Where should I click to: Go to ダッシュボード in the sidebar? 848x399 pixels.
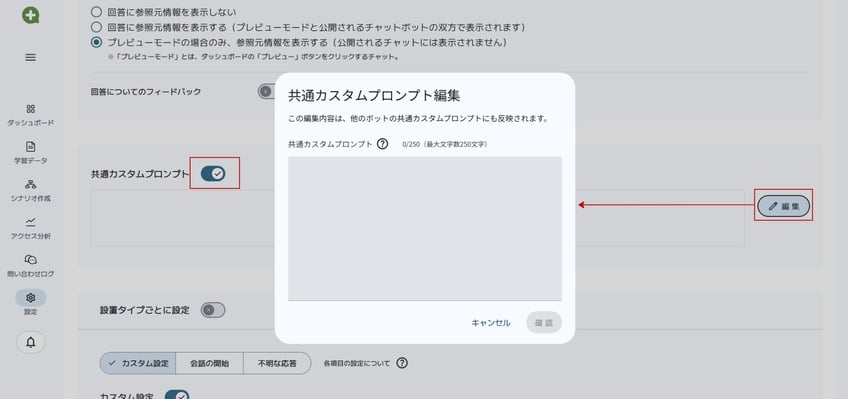[x=31, y=115]
